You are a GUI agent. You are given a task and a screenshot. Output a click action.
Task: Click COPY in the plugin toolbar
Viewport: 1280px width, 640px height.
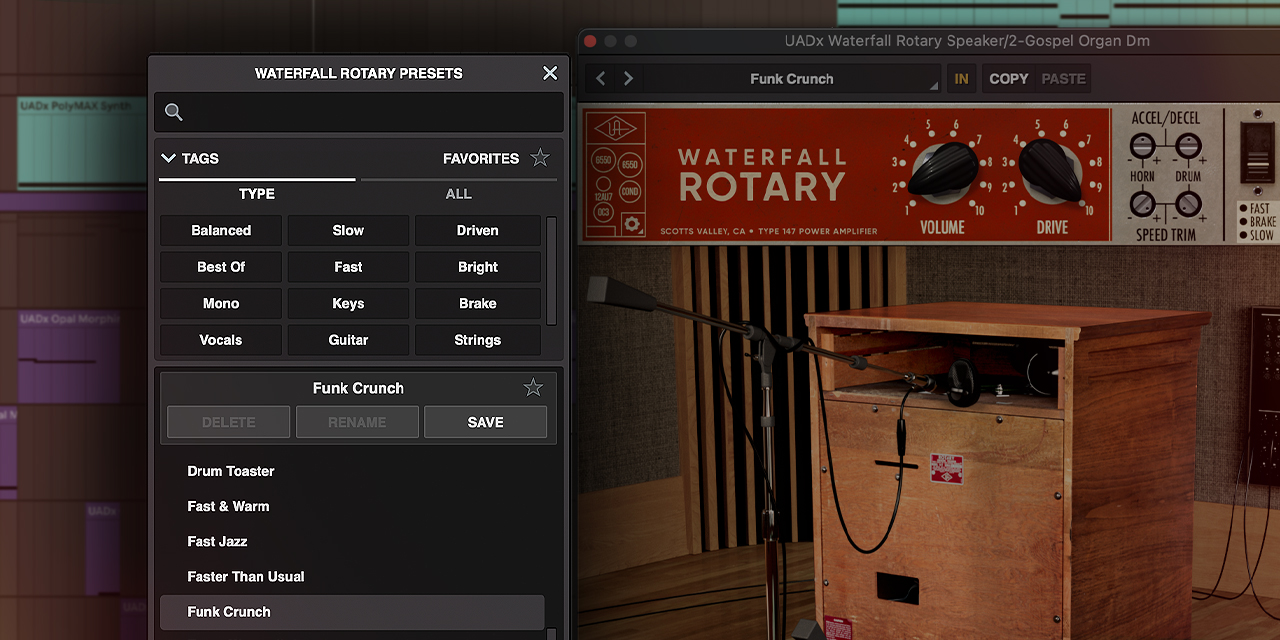[1008, 79]
